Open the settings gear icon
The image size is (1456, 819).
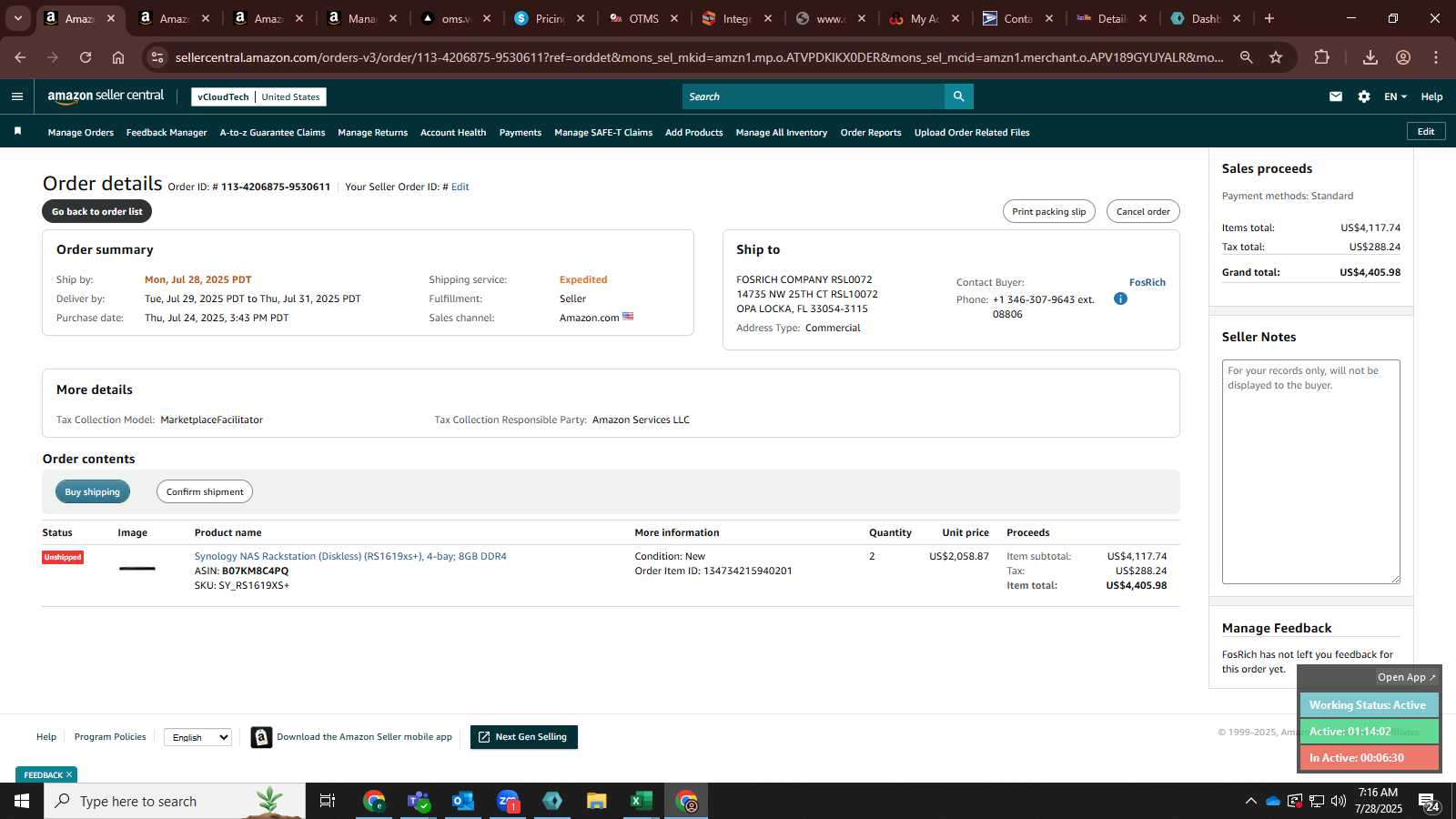pos(1363,96)
